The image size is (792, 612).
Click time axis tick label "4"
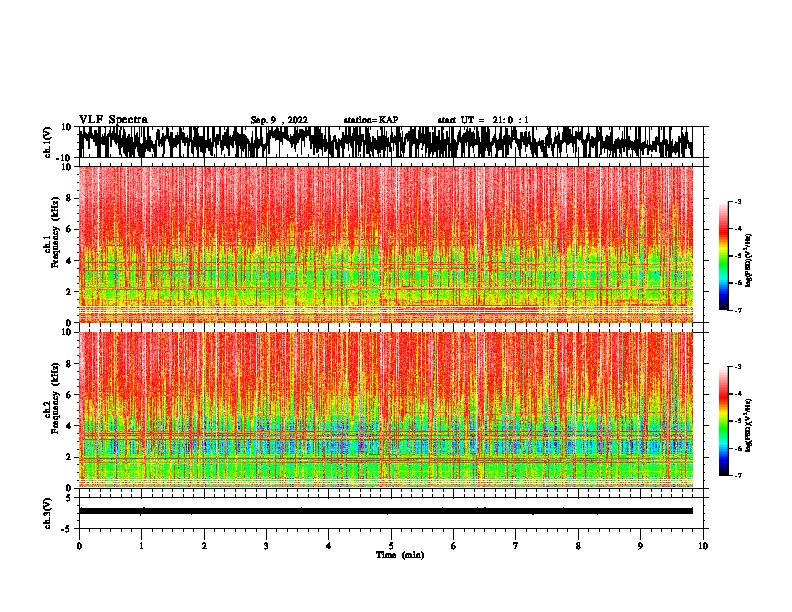pos(329,546)
